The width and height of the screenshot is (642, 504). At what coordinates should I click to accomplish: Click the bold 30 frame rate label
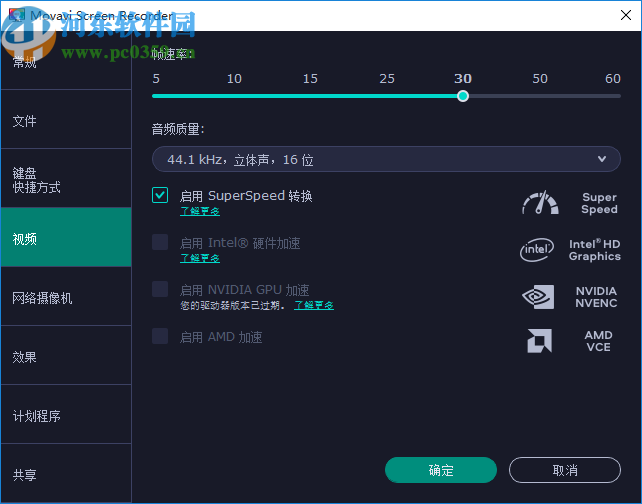(463, 78)
